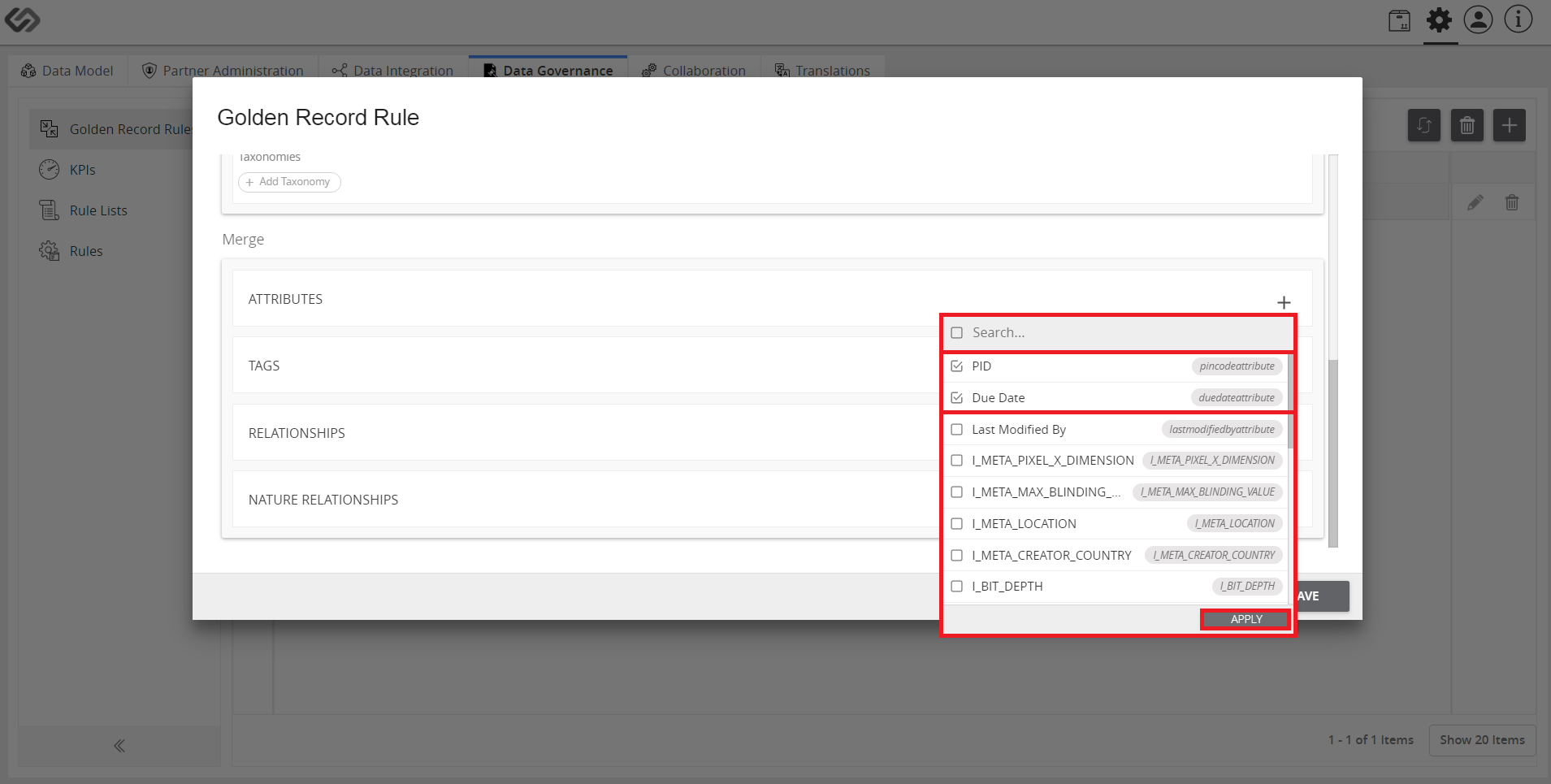Switch to the Partner Administration tab

pos(223,71)
